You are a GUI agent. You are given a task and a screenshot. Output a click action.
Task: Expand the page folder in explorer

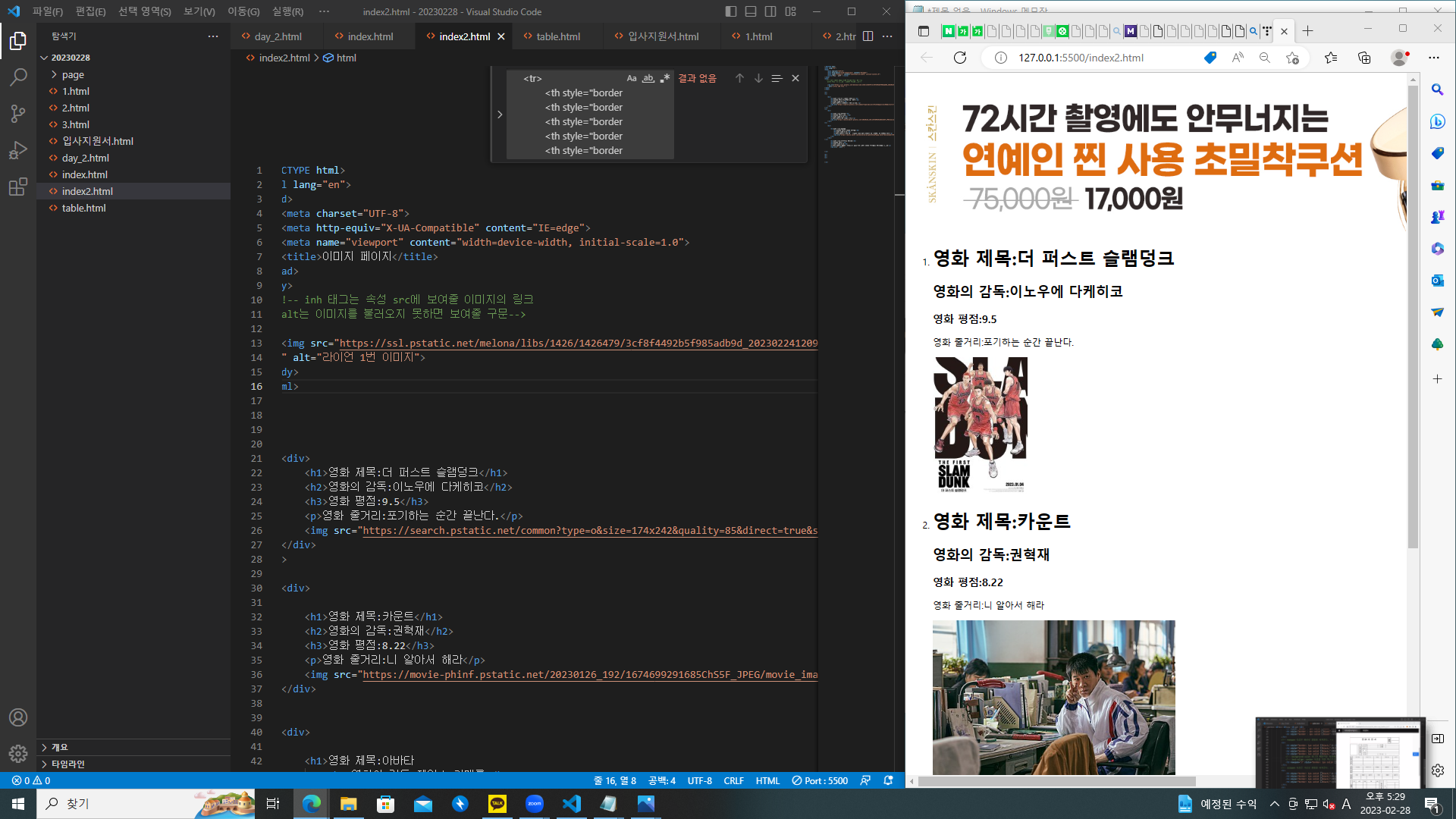pyautogui.click(x=73, y=74)
